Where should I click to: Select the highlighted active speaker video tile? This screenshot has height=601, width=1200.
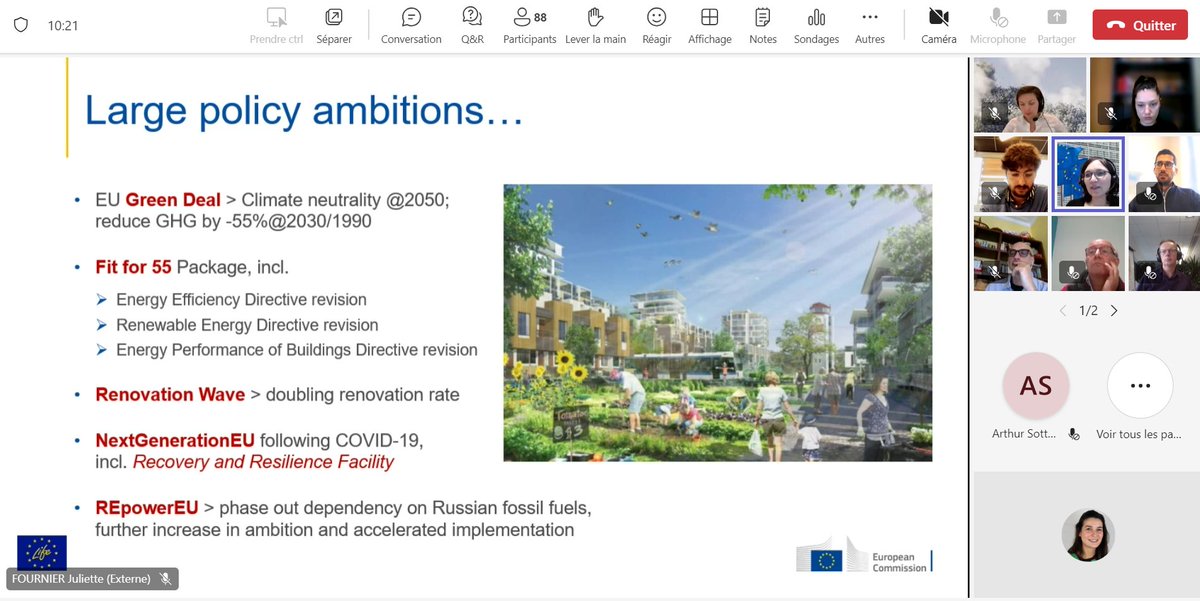(1088, 174)
